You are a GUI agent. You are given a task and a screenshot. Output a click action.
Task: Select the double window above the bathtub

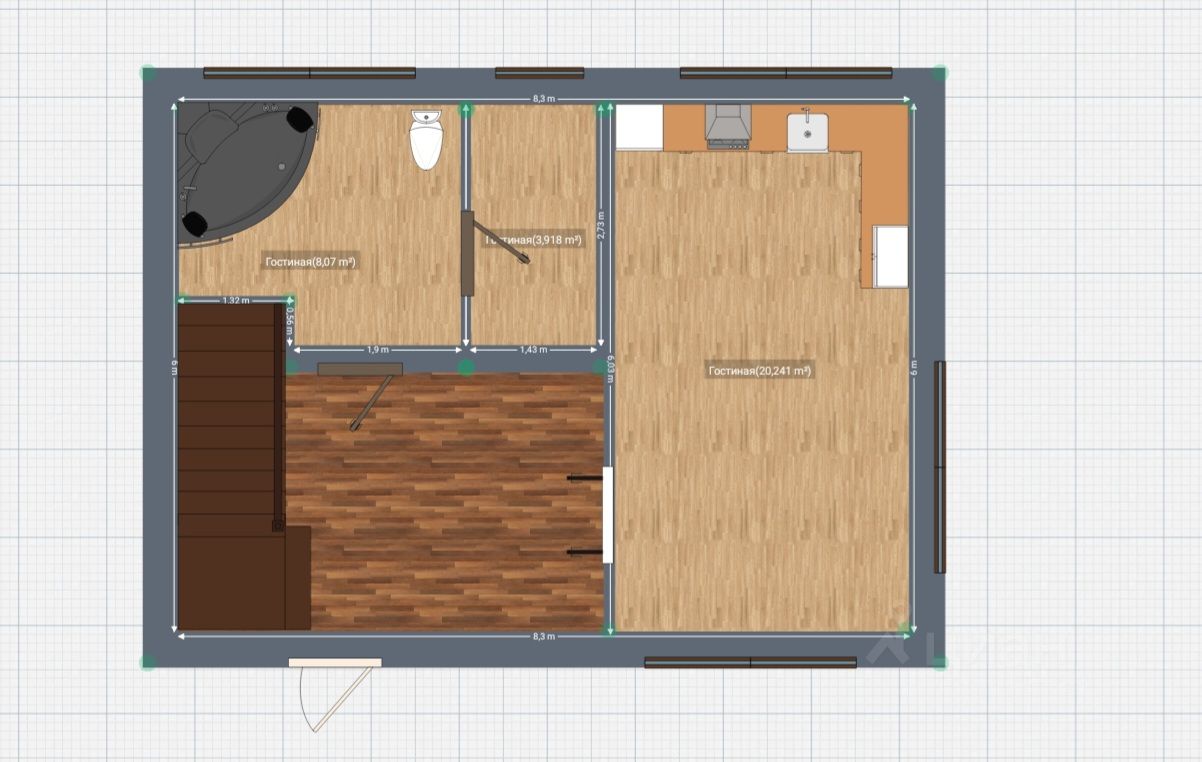tap(309, 73)
